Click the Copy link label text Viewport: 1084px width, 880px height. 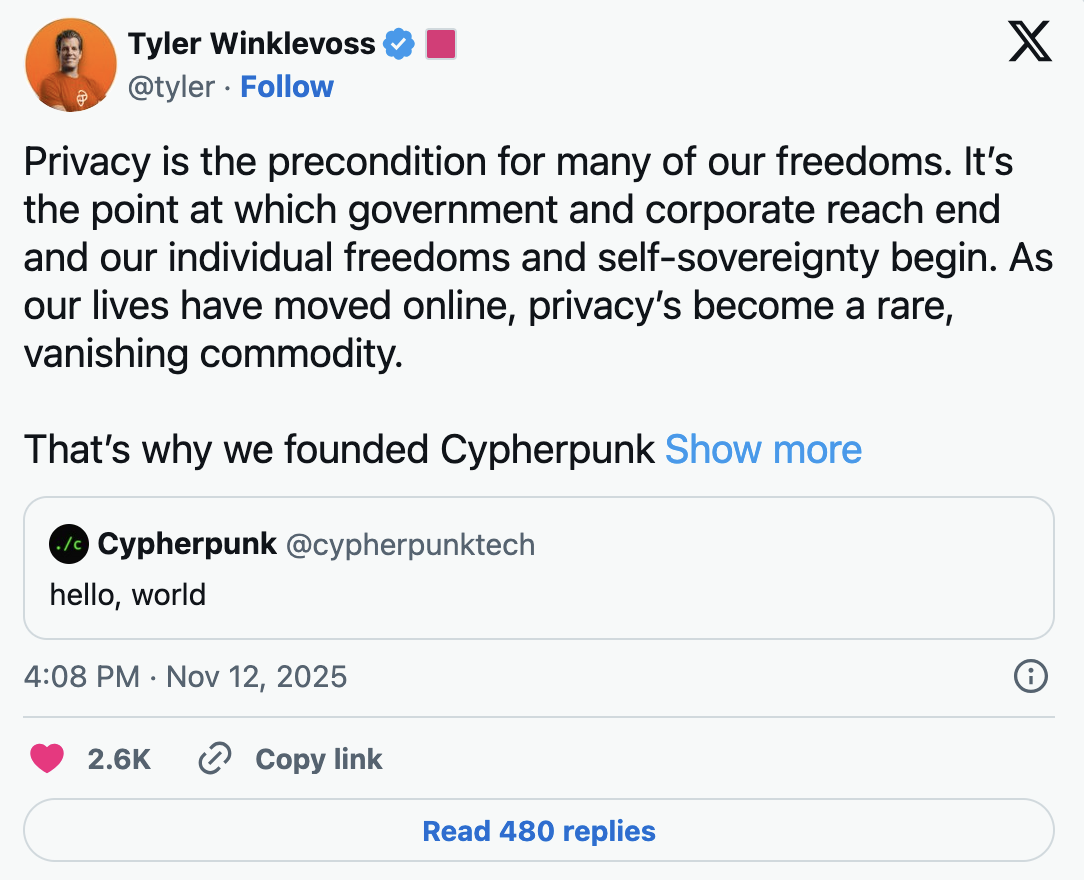click(318, 759)
